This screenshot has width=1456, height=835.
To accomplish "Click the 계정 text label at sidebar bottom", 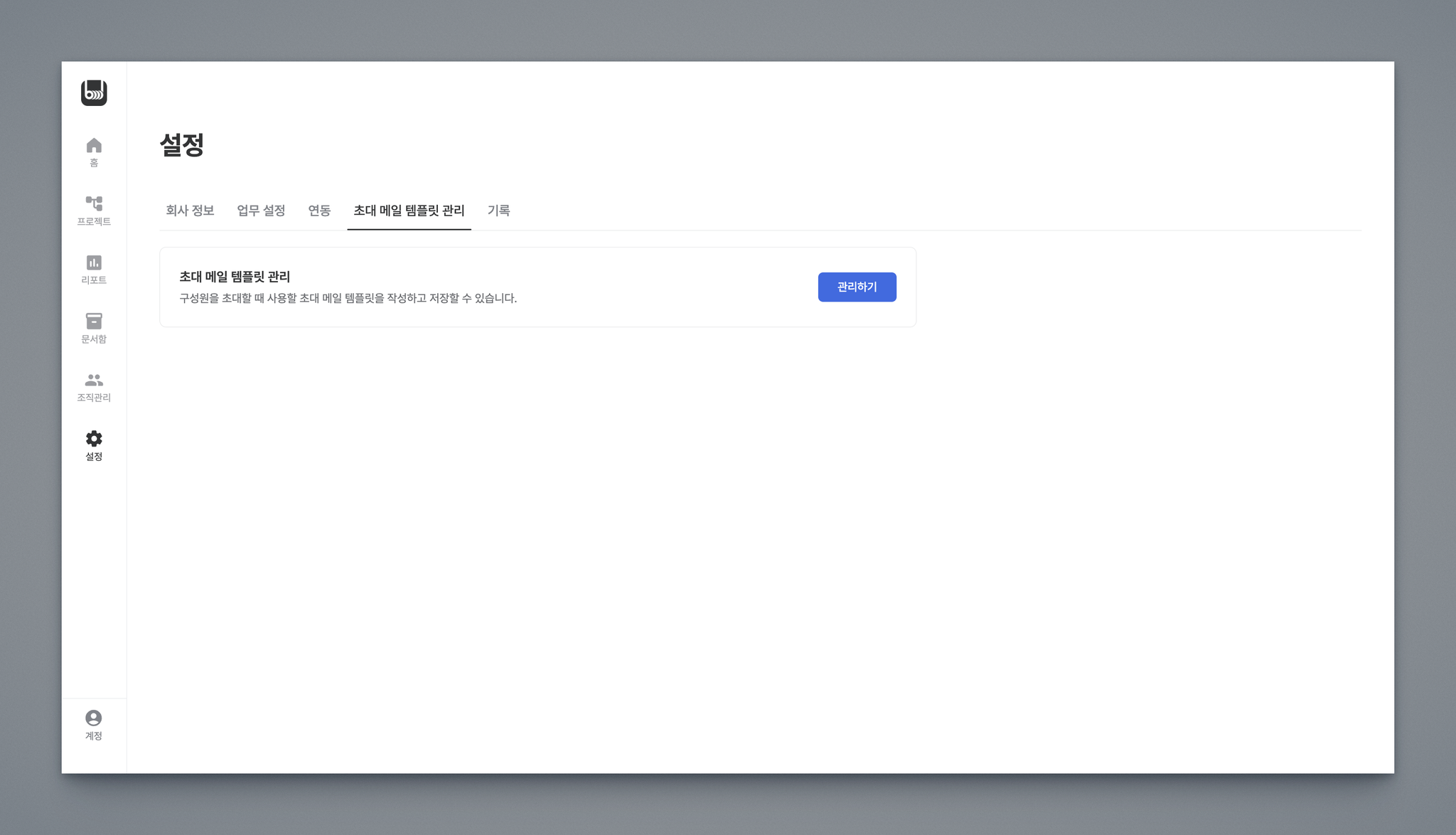I will tap(94, 736).
